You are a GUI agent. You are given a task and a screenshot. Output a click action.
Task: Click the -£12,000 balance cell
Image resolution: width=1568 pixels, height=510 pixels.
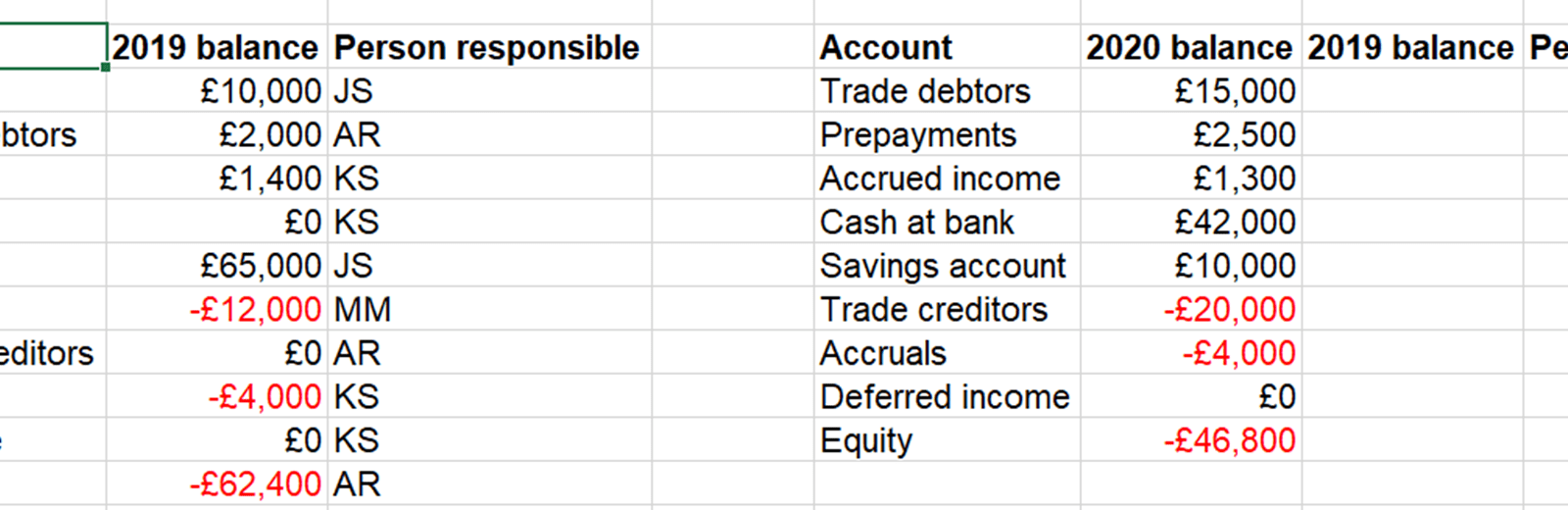click(x=255, y=310)
